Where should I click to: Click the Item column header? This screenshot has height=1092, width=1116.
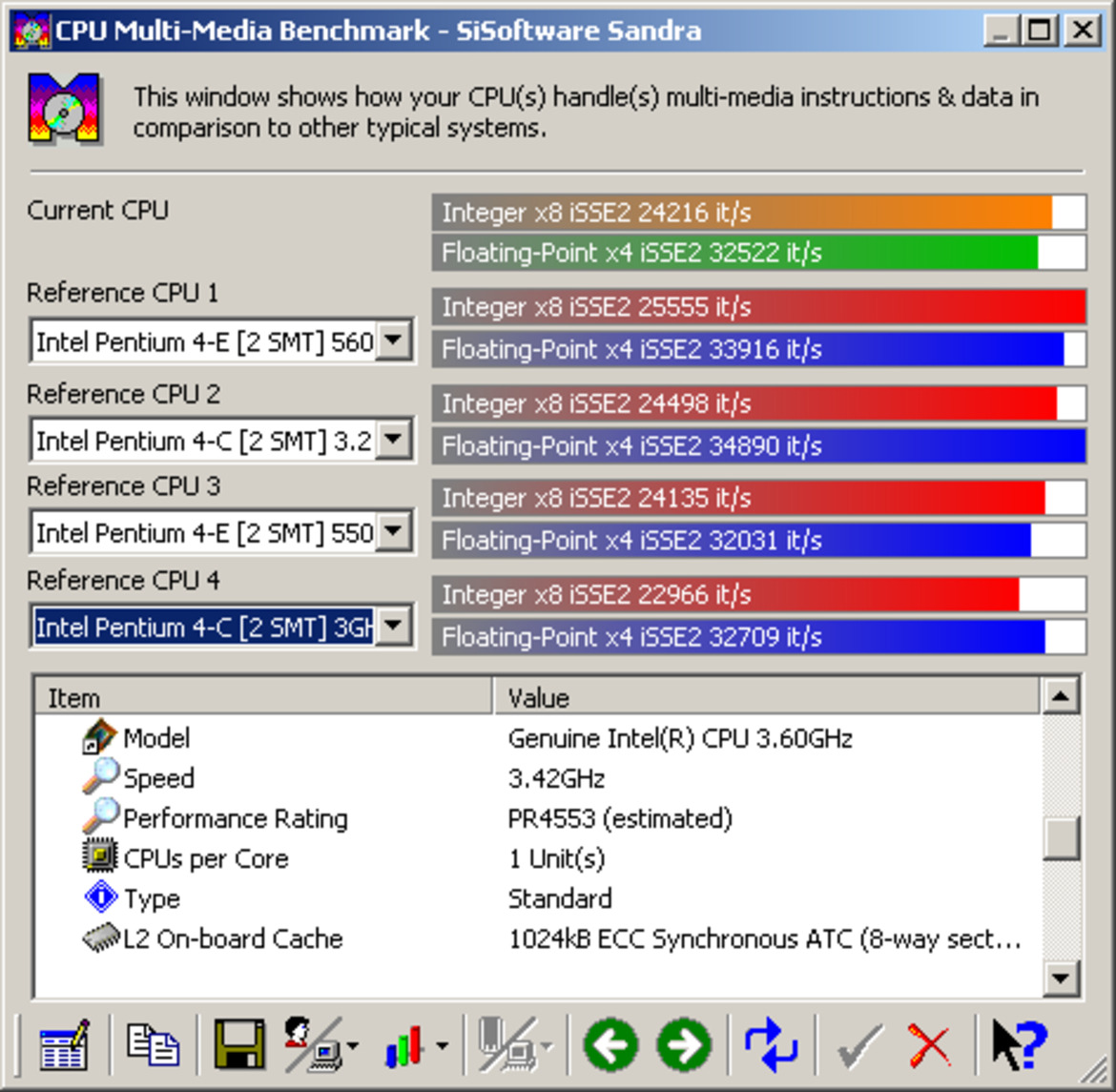(x=263, y=697)
